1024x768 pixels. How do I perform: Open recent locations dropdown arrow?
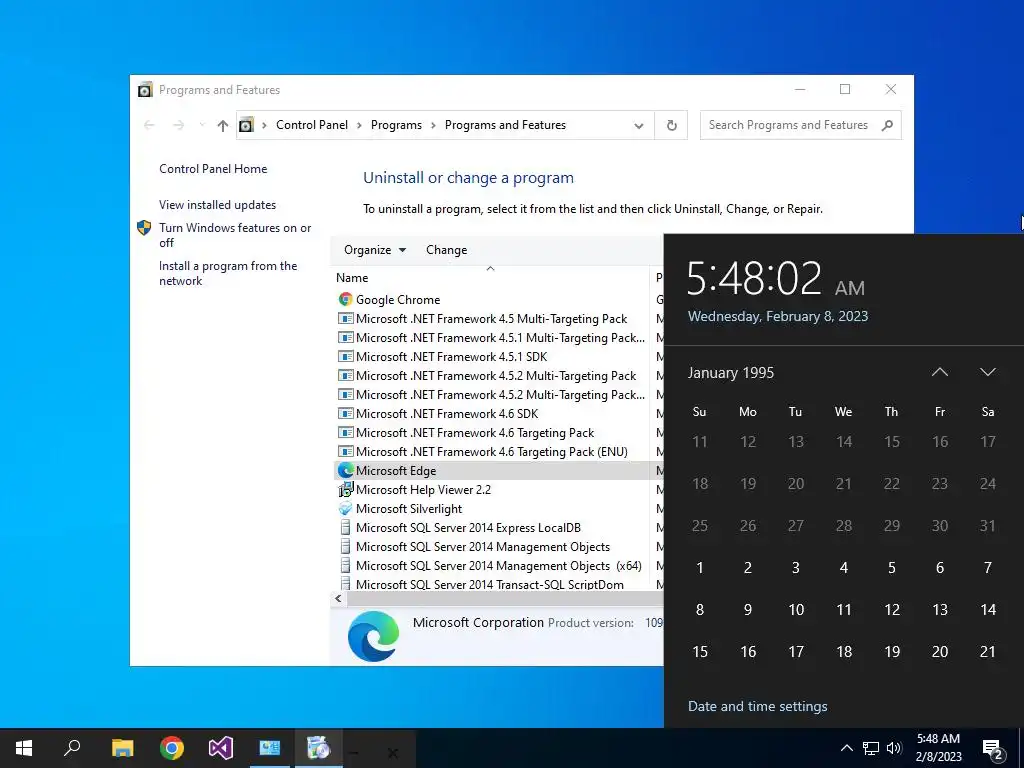pos(202,125)
